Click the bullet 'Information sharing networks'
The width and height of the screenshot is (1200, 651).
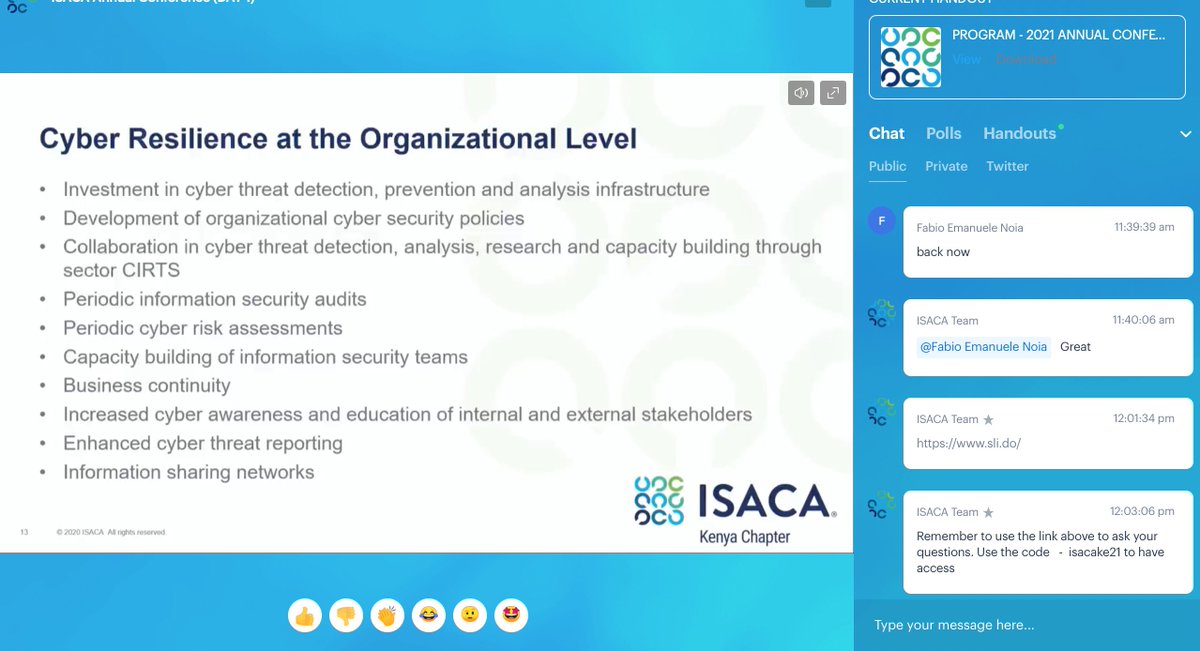click(188, 472)
